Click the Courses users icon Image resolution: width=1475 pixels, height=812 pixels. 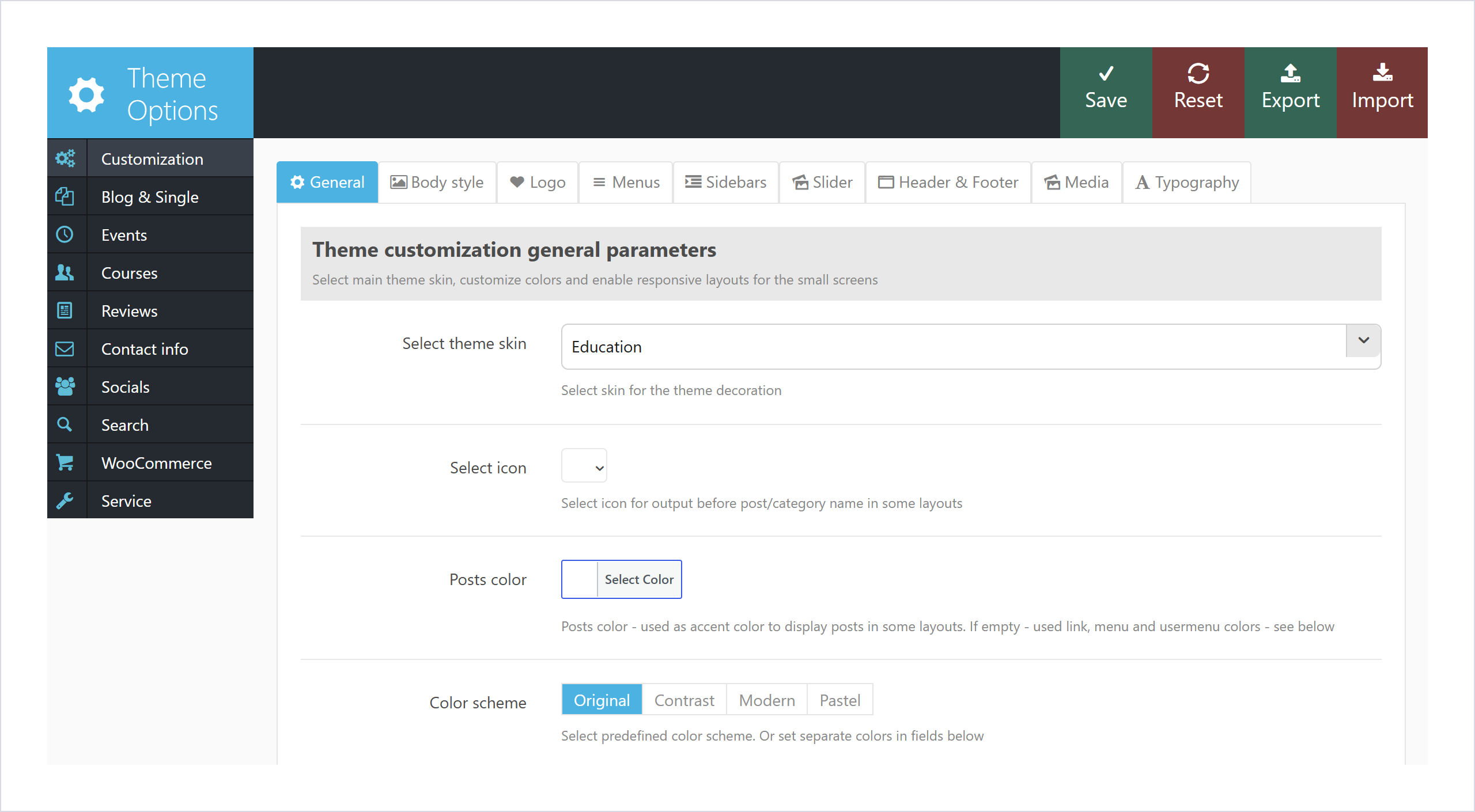[x=65, y=272]
